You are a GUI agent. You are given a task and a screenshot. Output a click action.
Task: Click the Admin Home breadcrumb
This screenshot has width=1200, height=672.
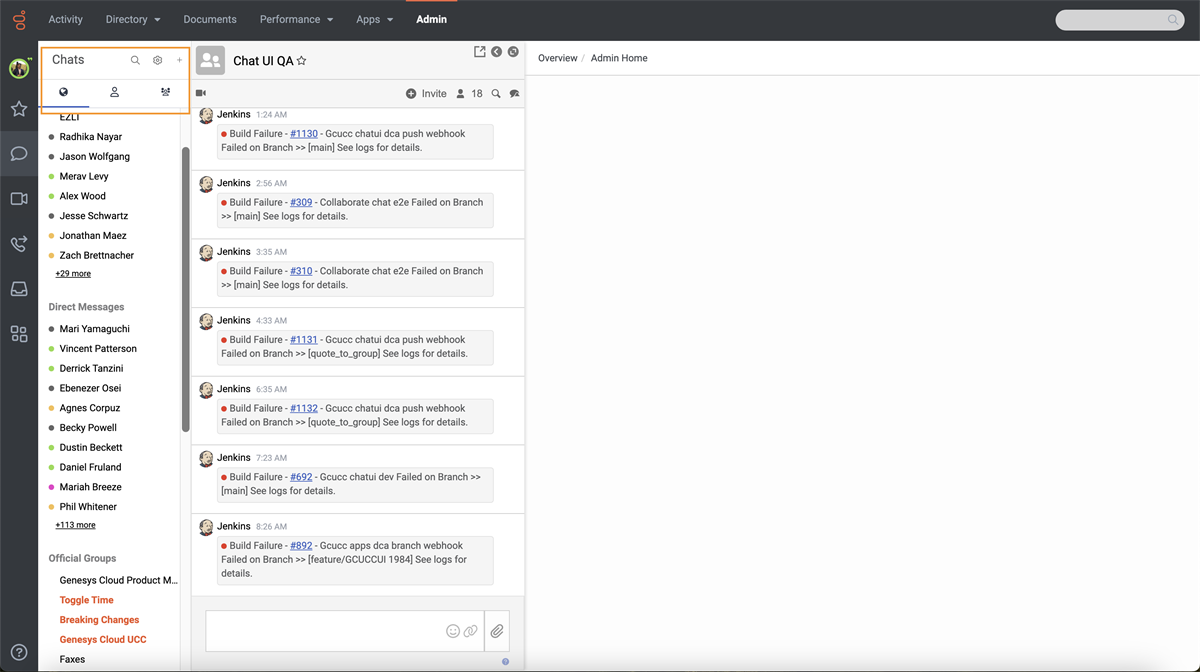(x=619, y=58)
